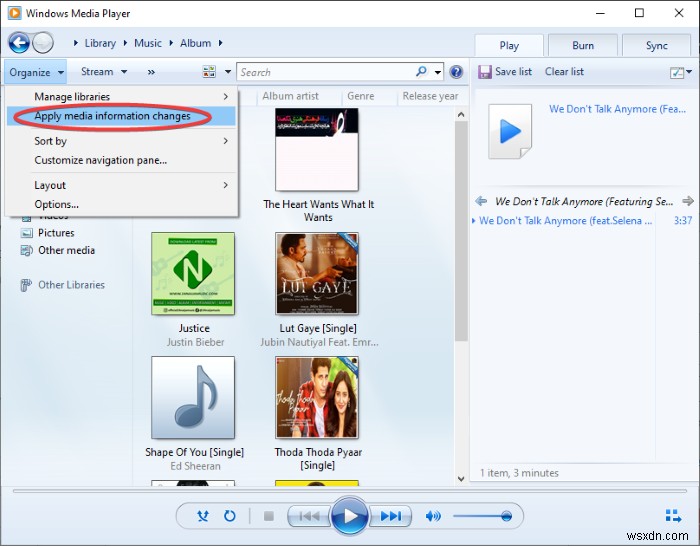Click Music in the breadcrumb

tap(148, 43)
